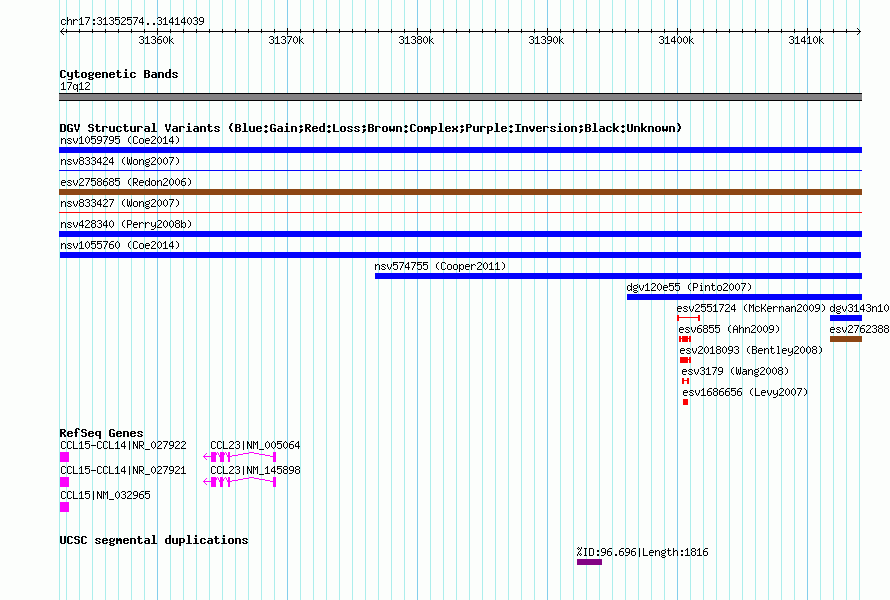Open the CCL15-CCL14|NR_027921 gene block
Screen dimensions: 890x600
tap(65, 482)
